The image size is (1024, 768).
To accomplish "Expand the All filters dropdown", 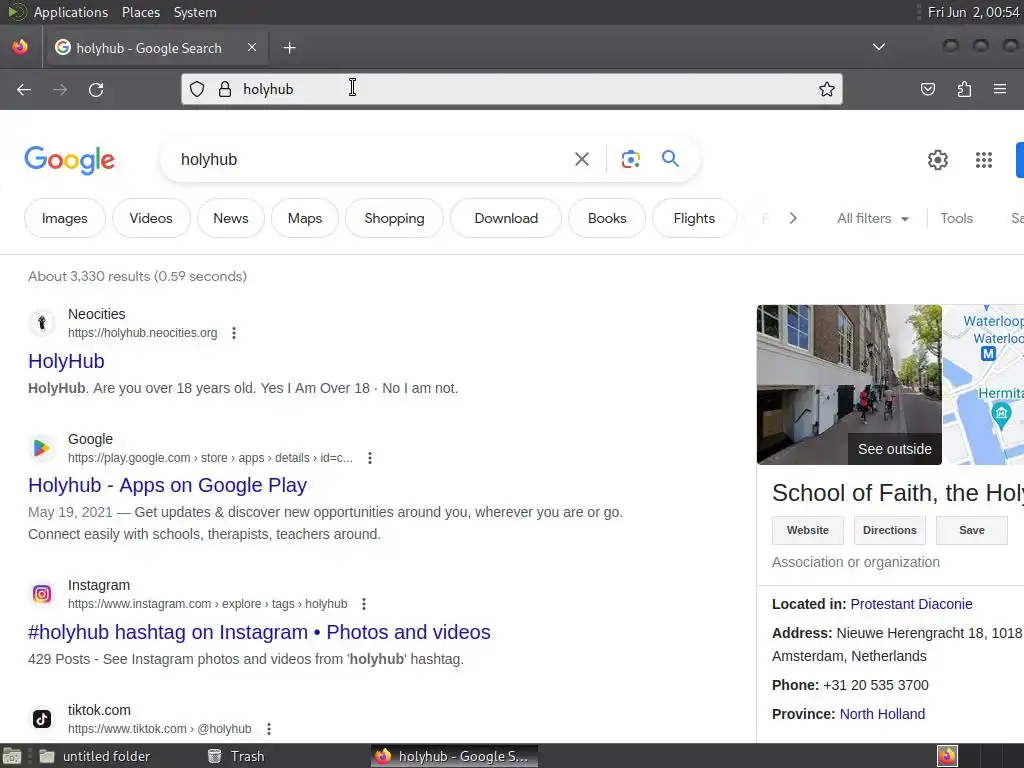I will pos(872,218).
